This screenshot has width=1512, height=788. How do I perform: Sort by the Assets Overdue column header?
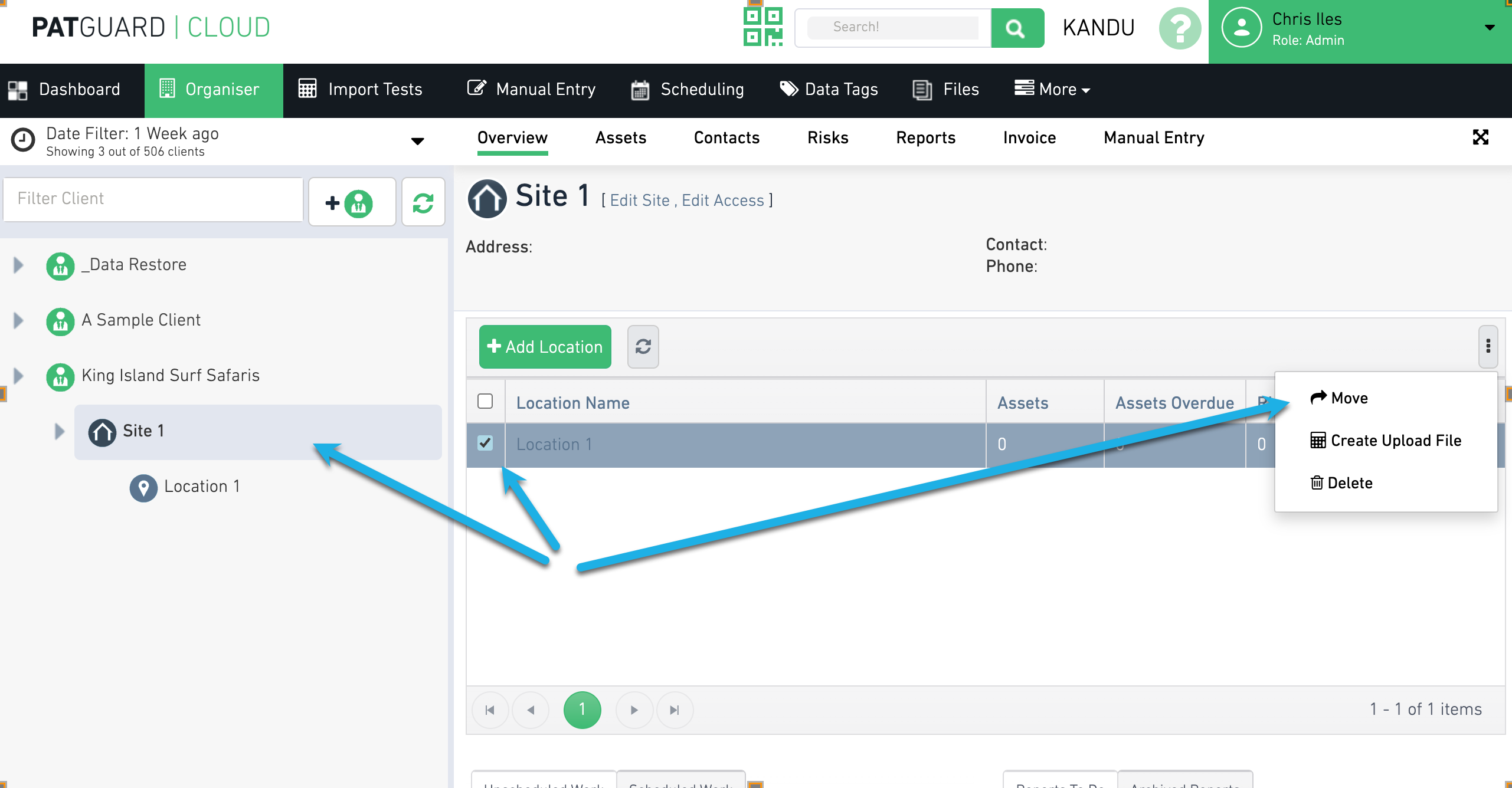point(1174,403)
